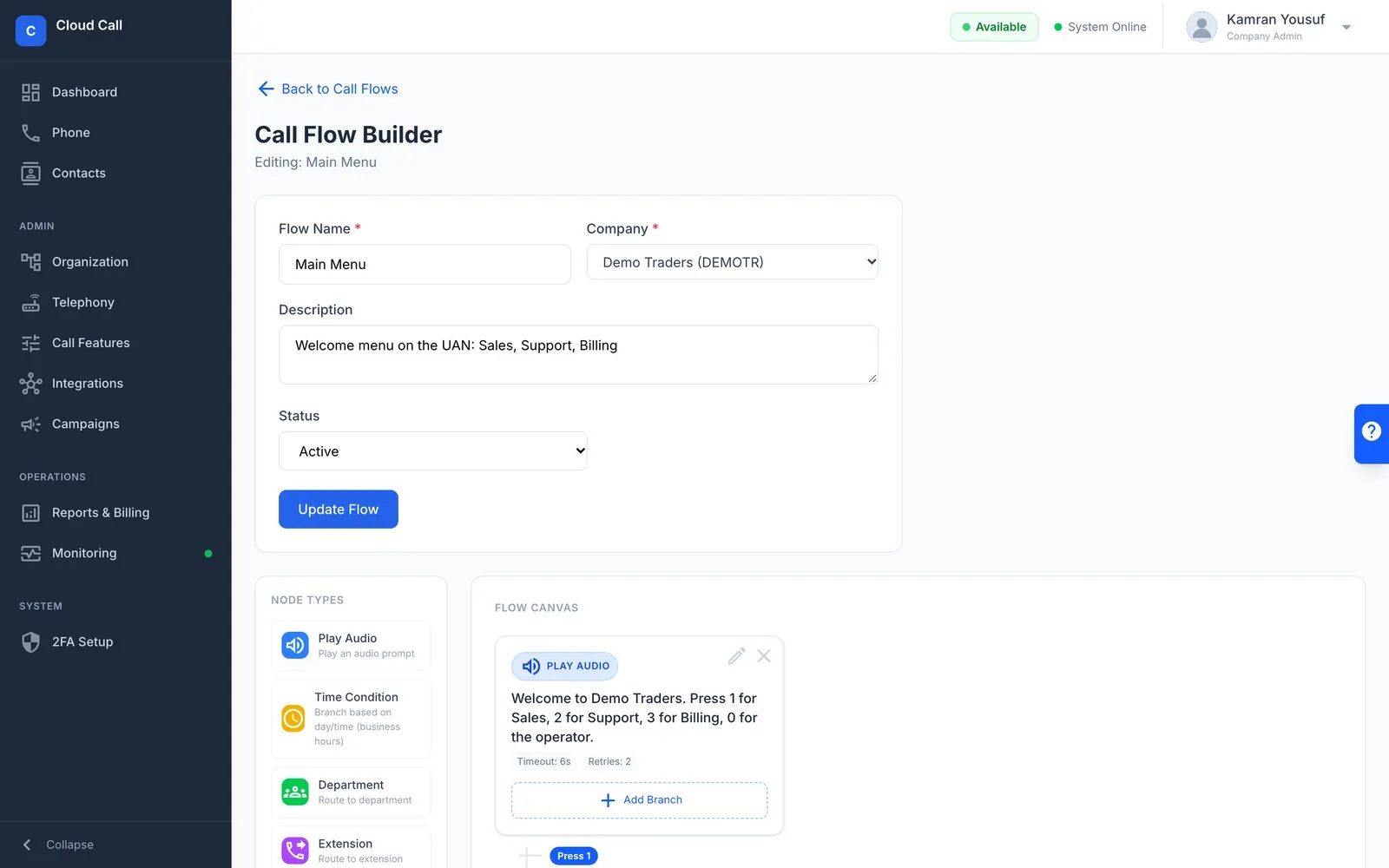Click the 'Retries: 2' tag
Viewport: 1389px width, 868px height.
[609, 762]
